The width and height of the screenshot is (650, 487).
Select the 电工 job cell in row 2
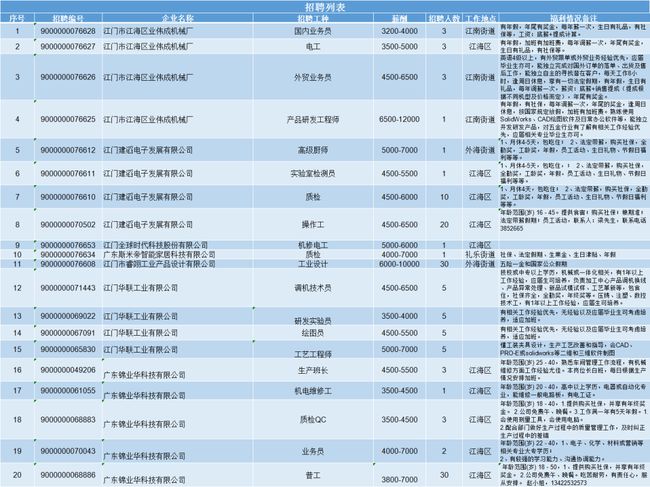pos(313,46)
